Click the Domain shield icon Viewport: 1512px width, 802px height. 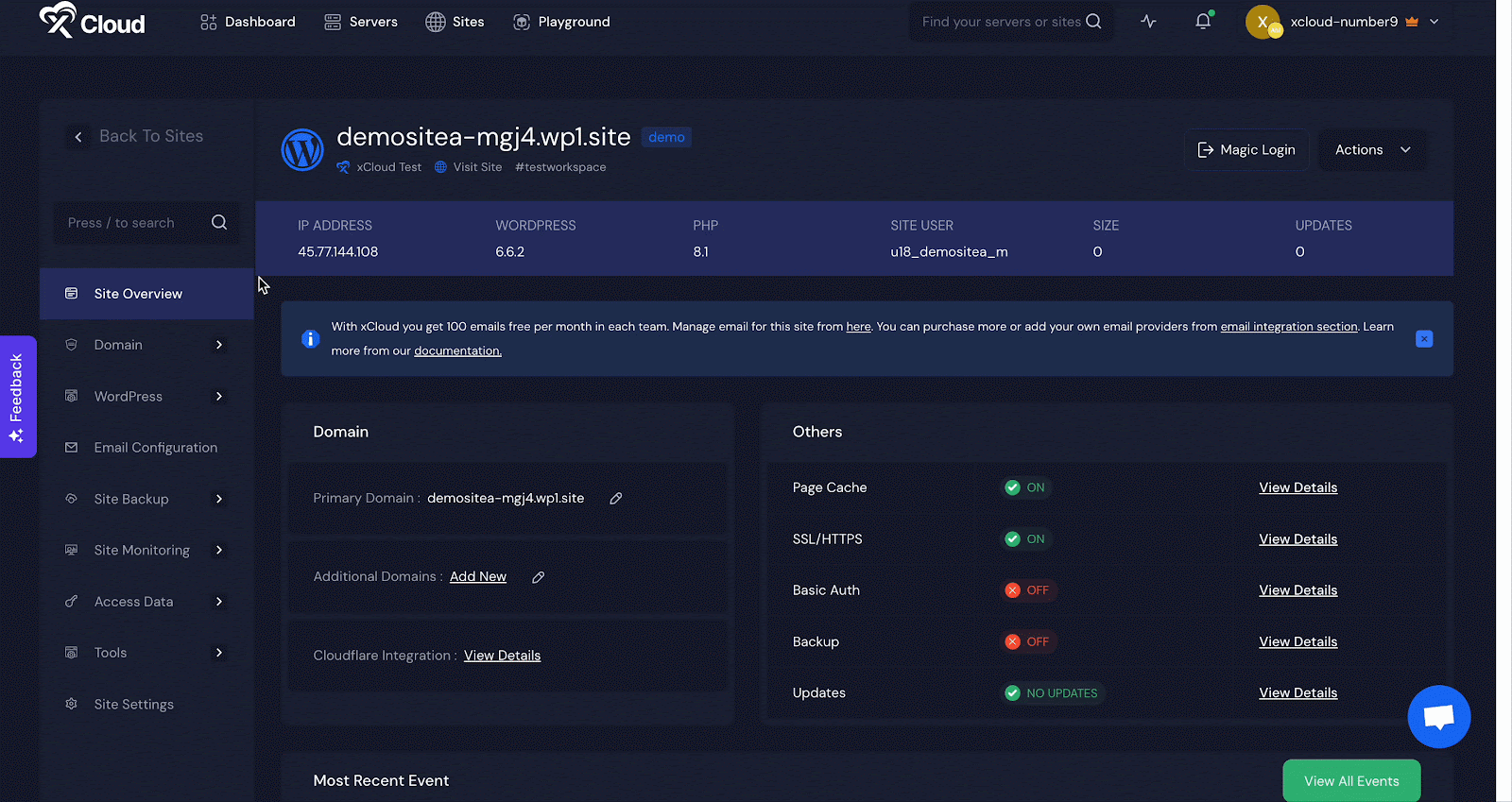coord(71,345)
